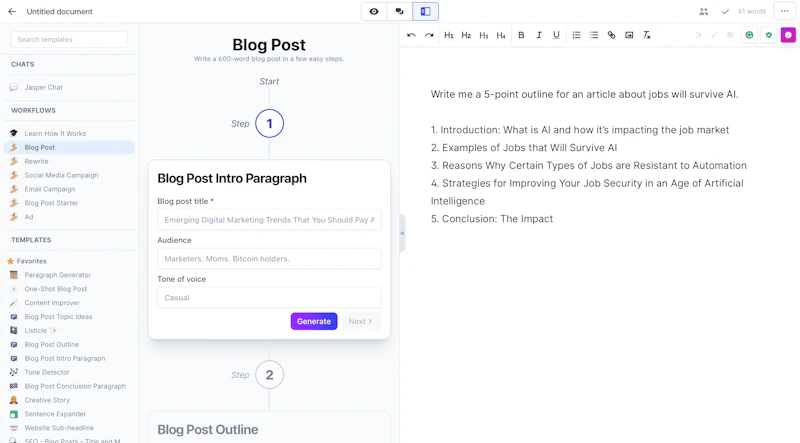Clear text formatting
The height and width of the screenshot is (443, 800).
(646, 35)
